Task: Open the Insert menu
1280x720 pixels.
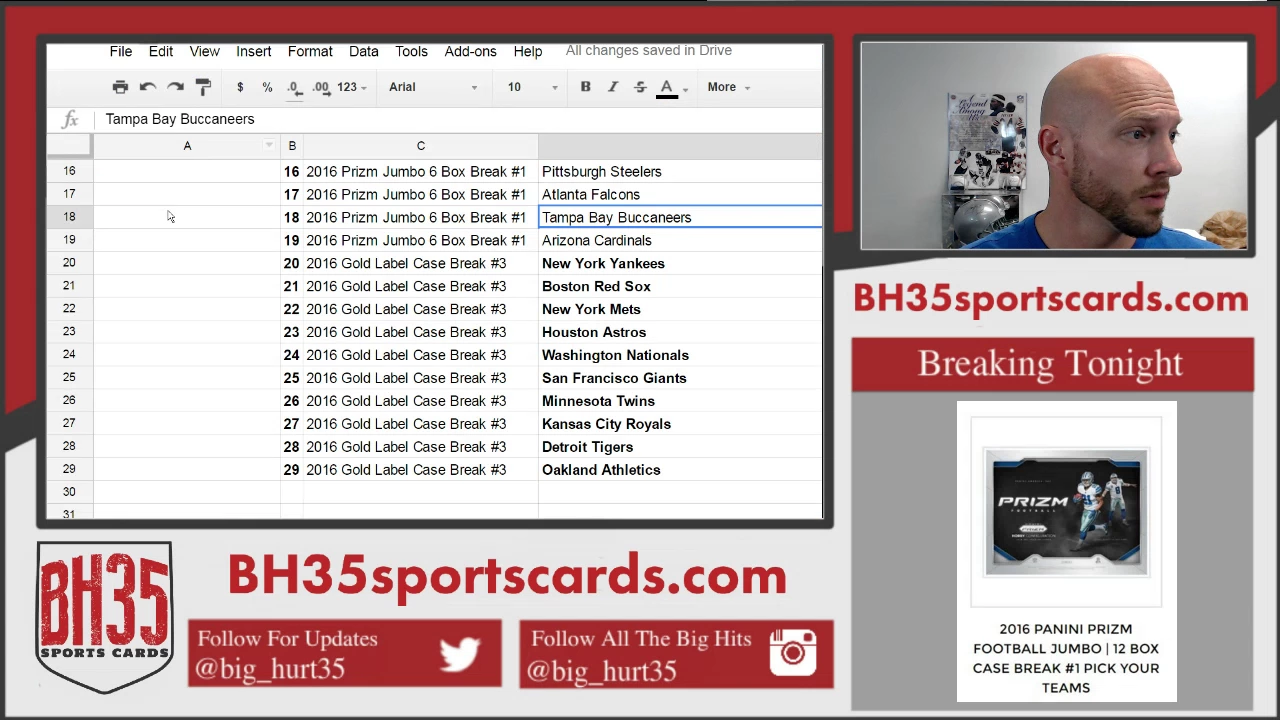Action: coord(254,51)
